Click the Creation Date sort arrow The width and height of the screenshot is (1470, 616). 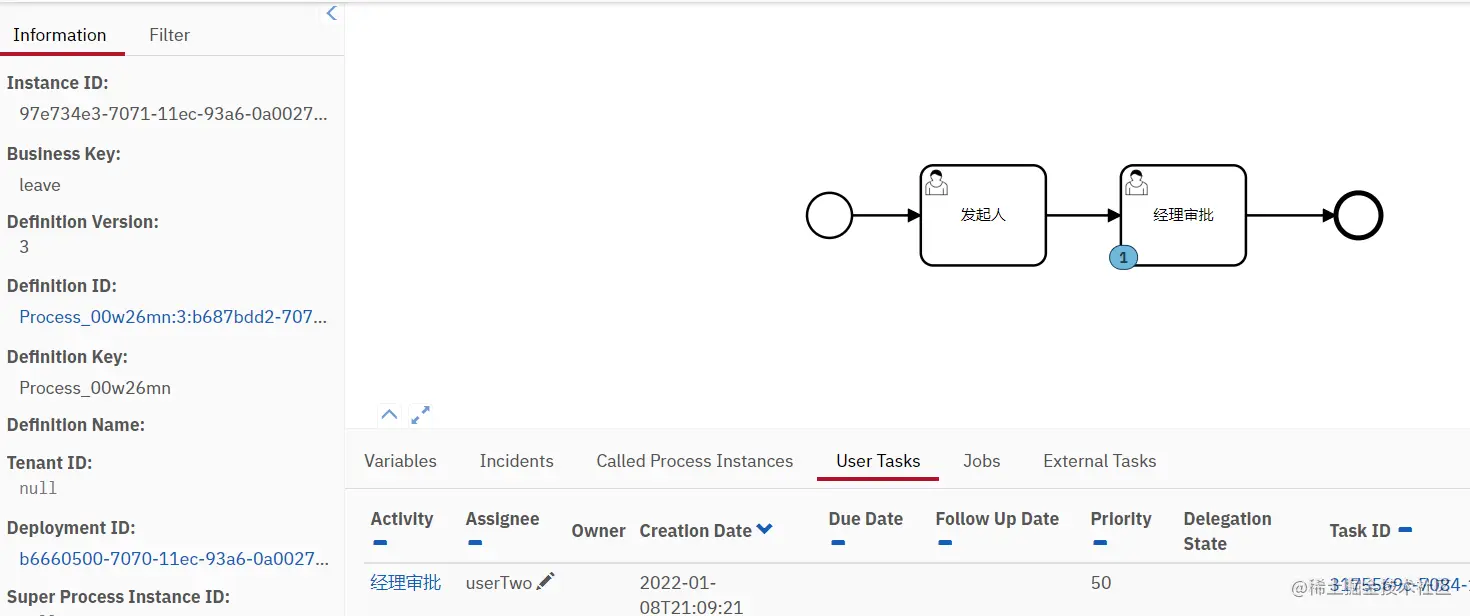765,530
